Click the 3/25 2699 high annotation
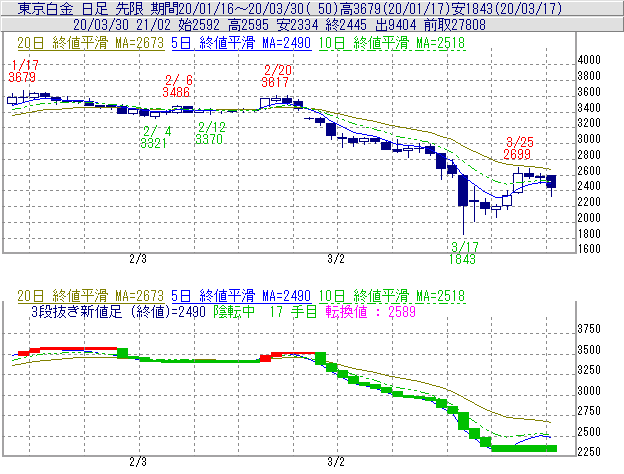 (518, 148)
